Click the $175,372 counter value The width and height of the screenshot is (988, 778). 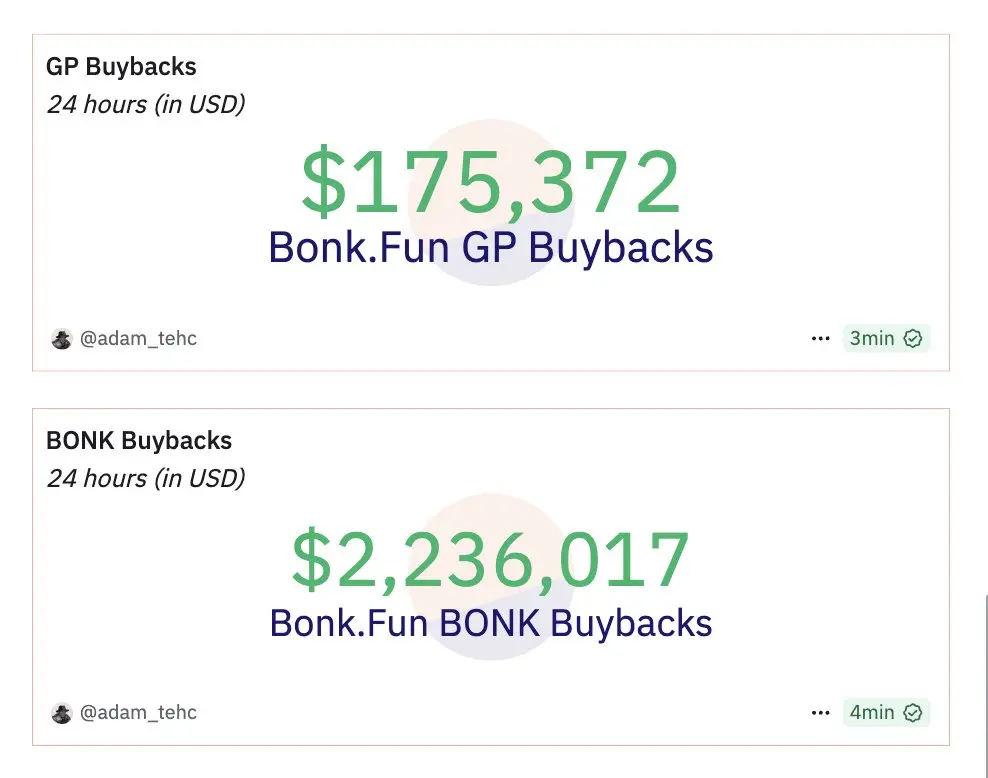491,181
